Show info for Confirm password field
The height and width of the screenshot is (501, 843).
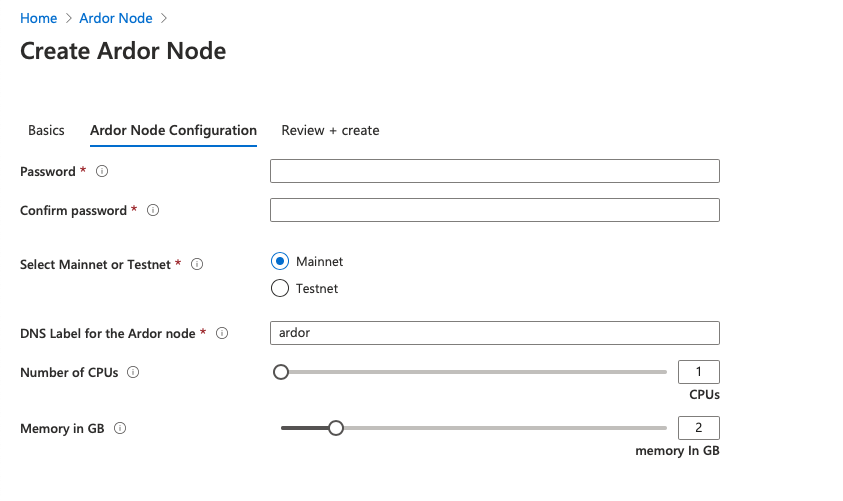coord(153,210)
